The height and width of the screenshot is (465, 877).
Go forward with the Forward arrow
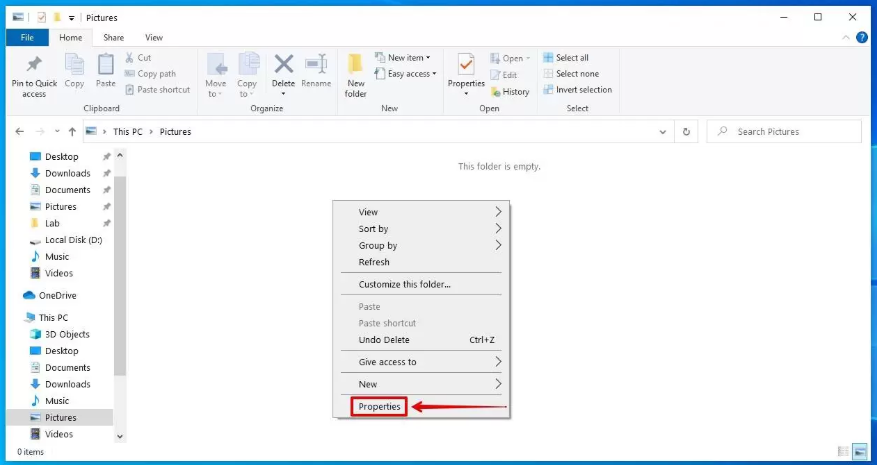pos(40,131)
